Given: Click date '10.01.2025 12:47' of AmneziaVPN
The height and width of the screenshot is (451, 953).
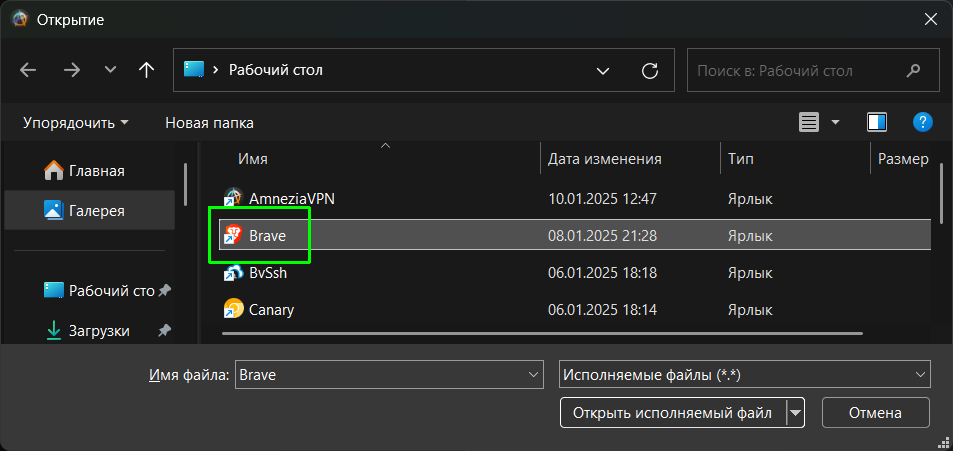Looking at the screenshot, I should point(602,199).
